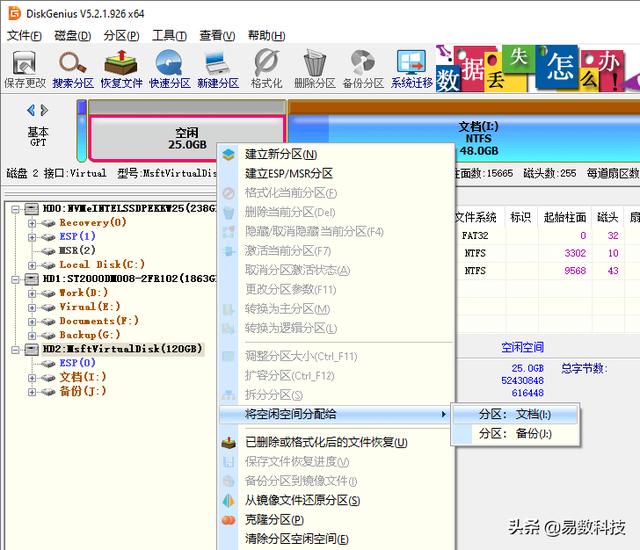This screenshot has width=640, height=550.
Task: Go to previous disk with left arrow
Action: tap(31, 110)
